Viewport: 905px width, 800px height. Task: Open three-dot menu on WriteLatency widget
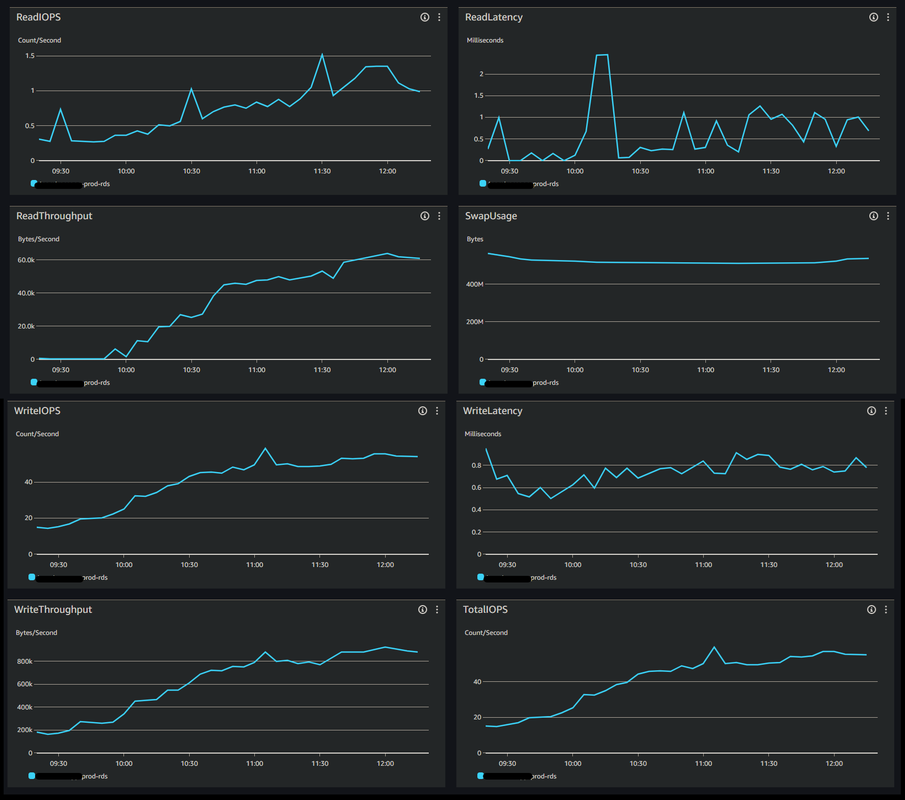pos(886,411)
